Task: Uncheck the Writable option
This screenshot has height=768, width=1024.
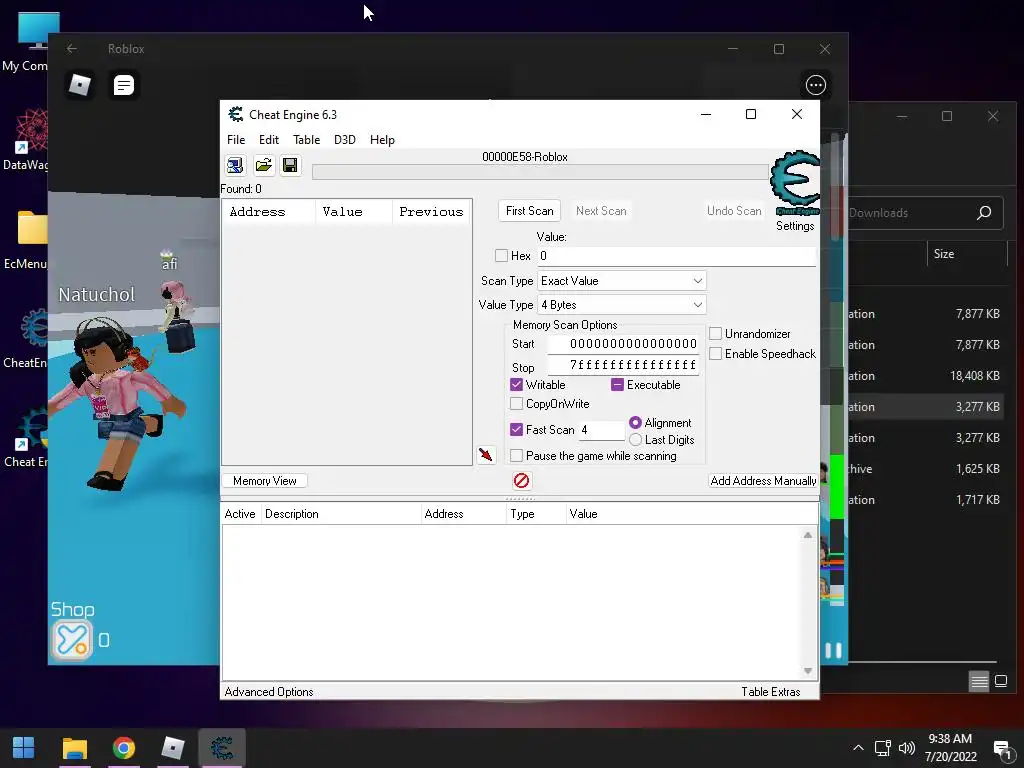Action: click(517, 385)
